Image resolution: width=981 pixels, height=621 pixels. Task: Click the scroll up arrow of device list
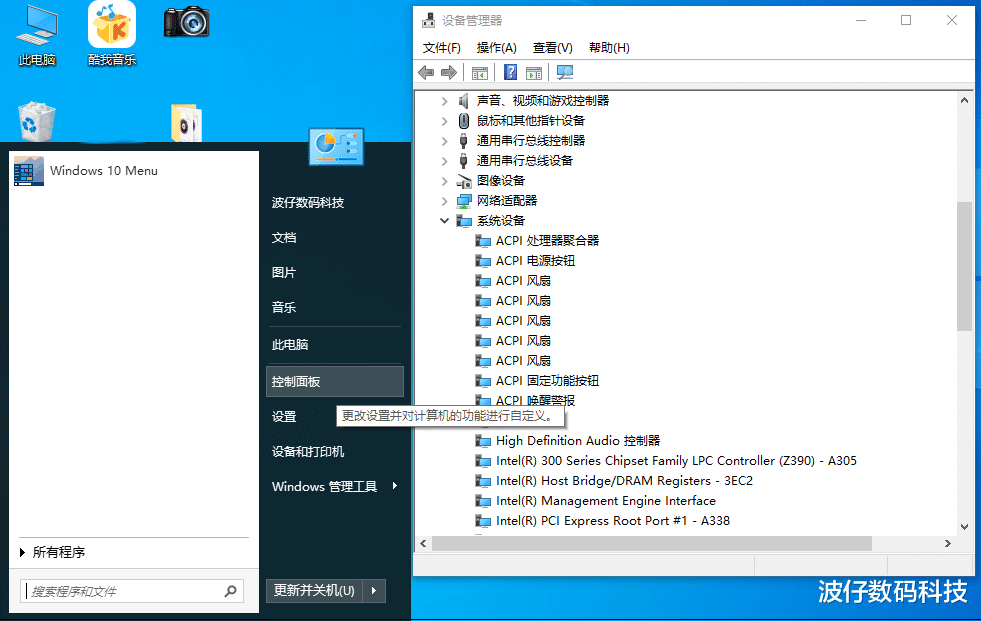click(x=964, y=100)
